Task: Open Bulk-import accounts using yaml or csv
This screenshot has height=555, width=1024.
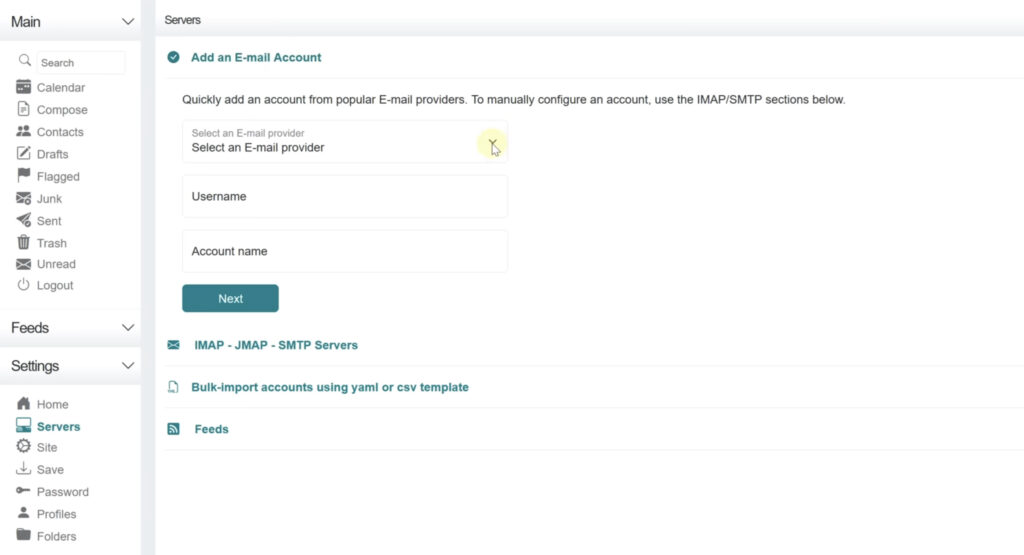Action: (x=329, y=387)
